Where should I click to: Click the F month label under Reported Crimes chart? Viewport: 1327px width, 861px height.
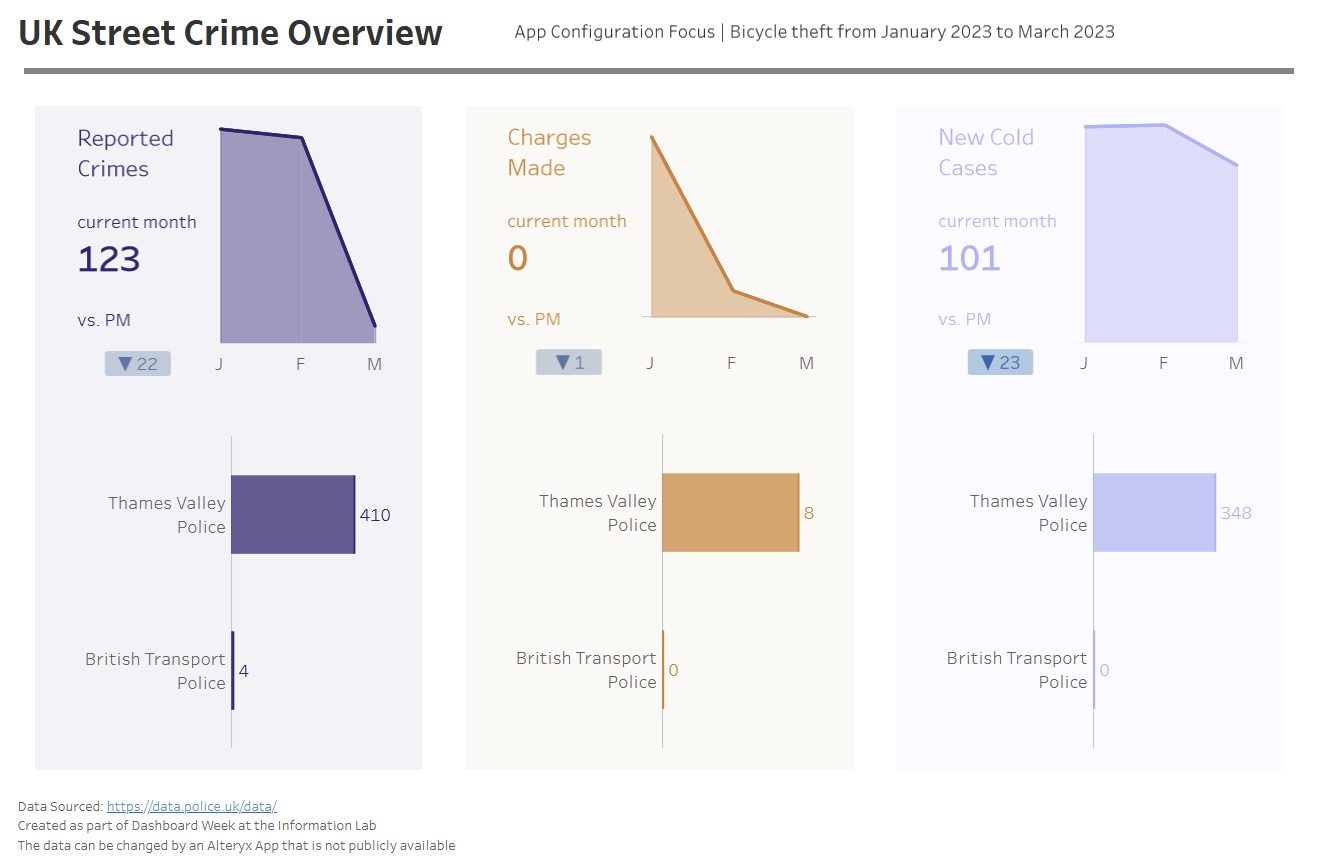click(x=300, y=364)
